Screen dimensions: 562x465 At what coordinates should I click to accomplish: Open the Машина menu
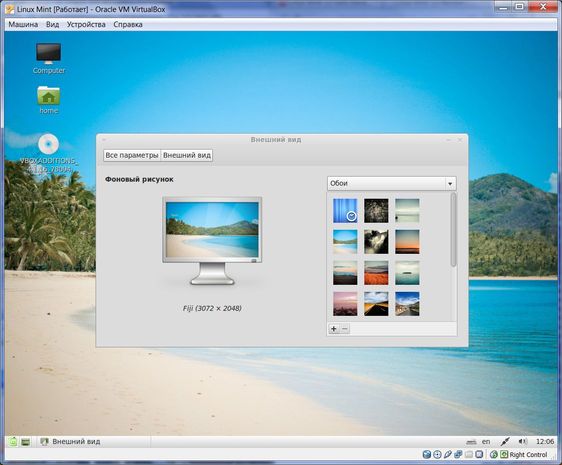(23, 24)
